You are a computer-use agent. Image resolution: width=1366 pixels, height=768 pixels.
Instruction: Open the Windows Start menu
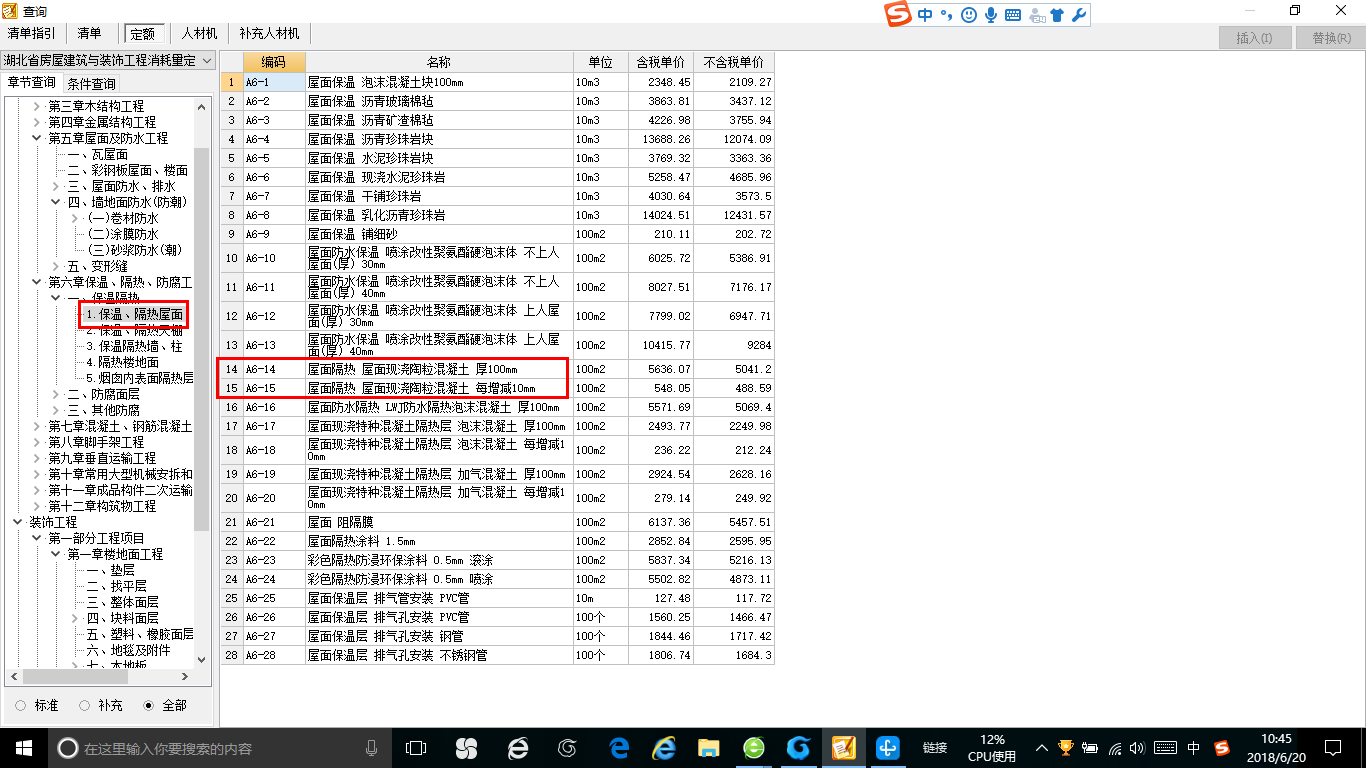click(24, 748)
